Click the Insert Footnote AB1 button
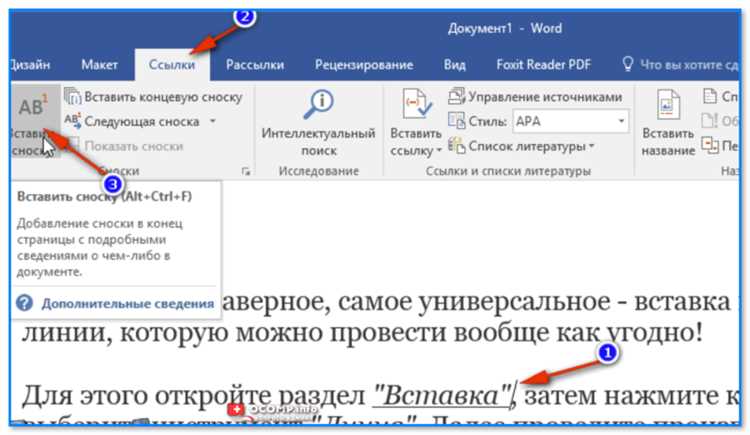 pyautogui.click(x=35, y=123)
